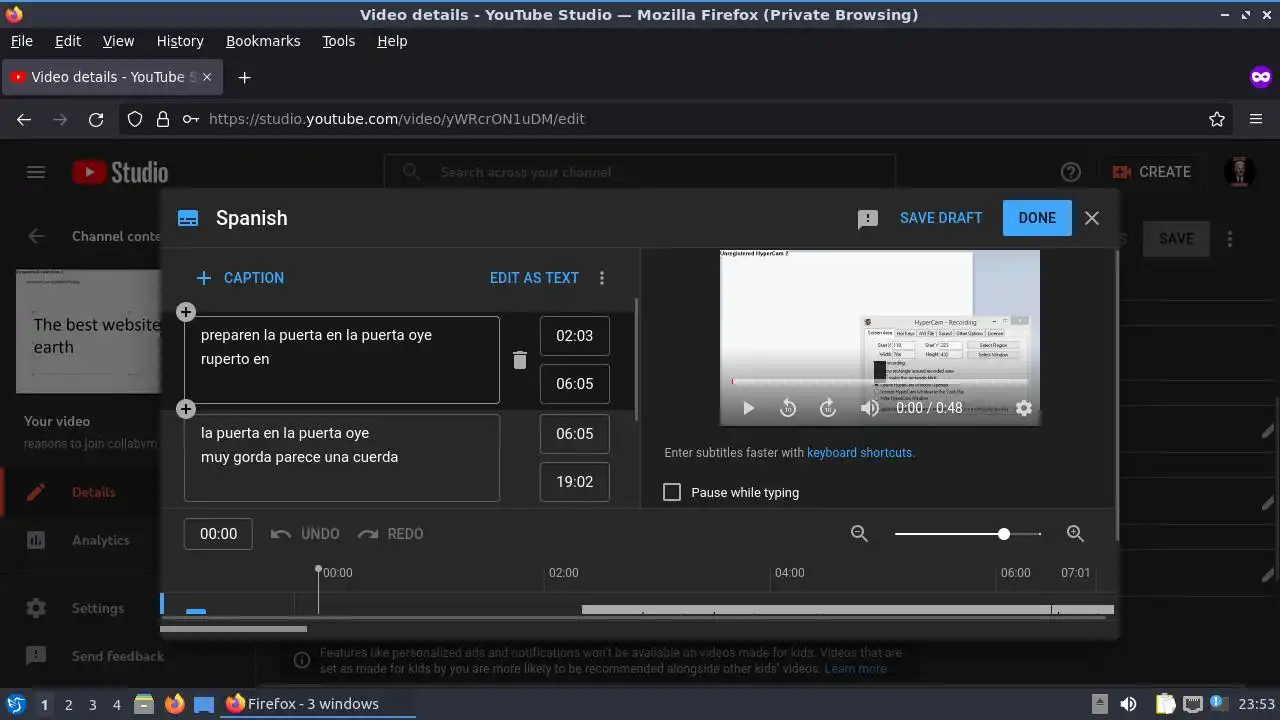Click the gray caption block on timeline
1280x720 pixels.
(x=847, y=609)
